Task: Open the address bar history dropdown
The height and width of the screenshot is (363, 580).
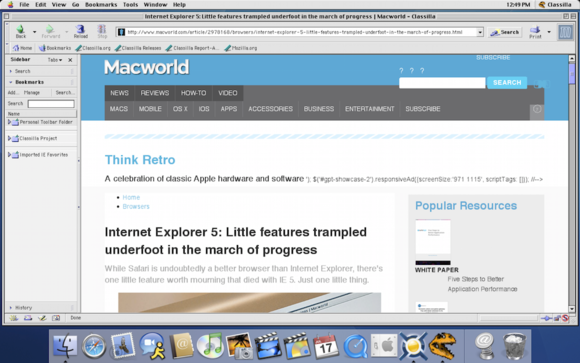Action: pos(480,32)
